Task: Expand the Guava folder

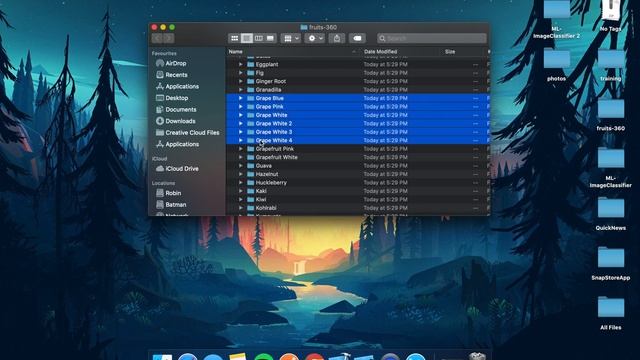Action: (x=240, y=166)
